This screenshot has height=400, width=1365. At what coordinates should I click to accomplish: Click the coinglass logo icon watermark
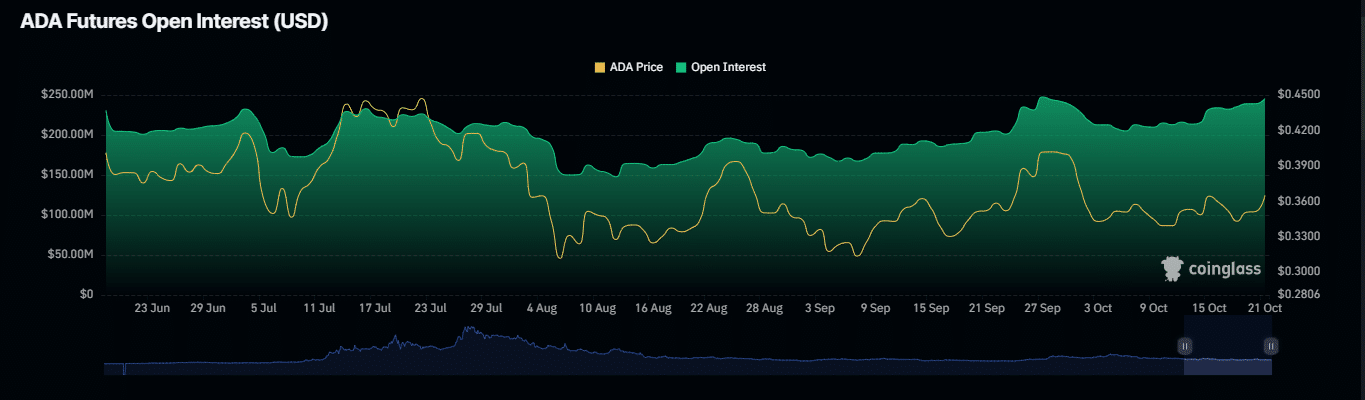(x=1172, y=268)
